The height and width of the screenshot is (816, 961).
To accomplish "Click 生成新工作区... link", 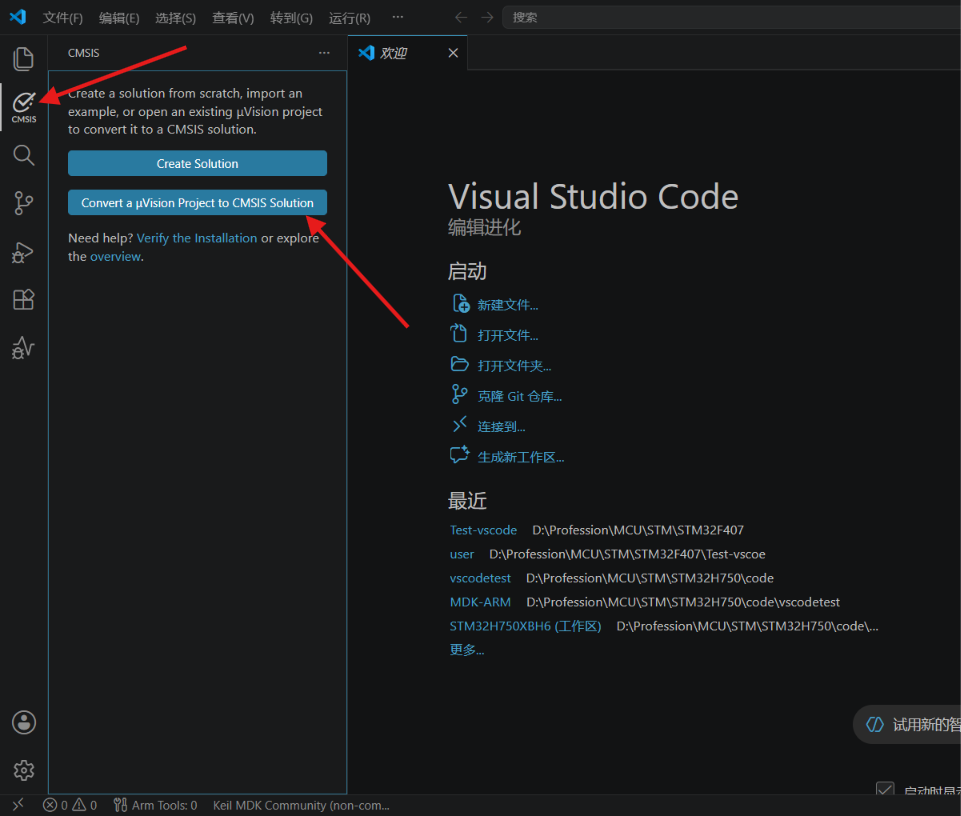I will coord(521,457).
